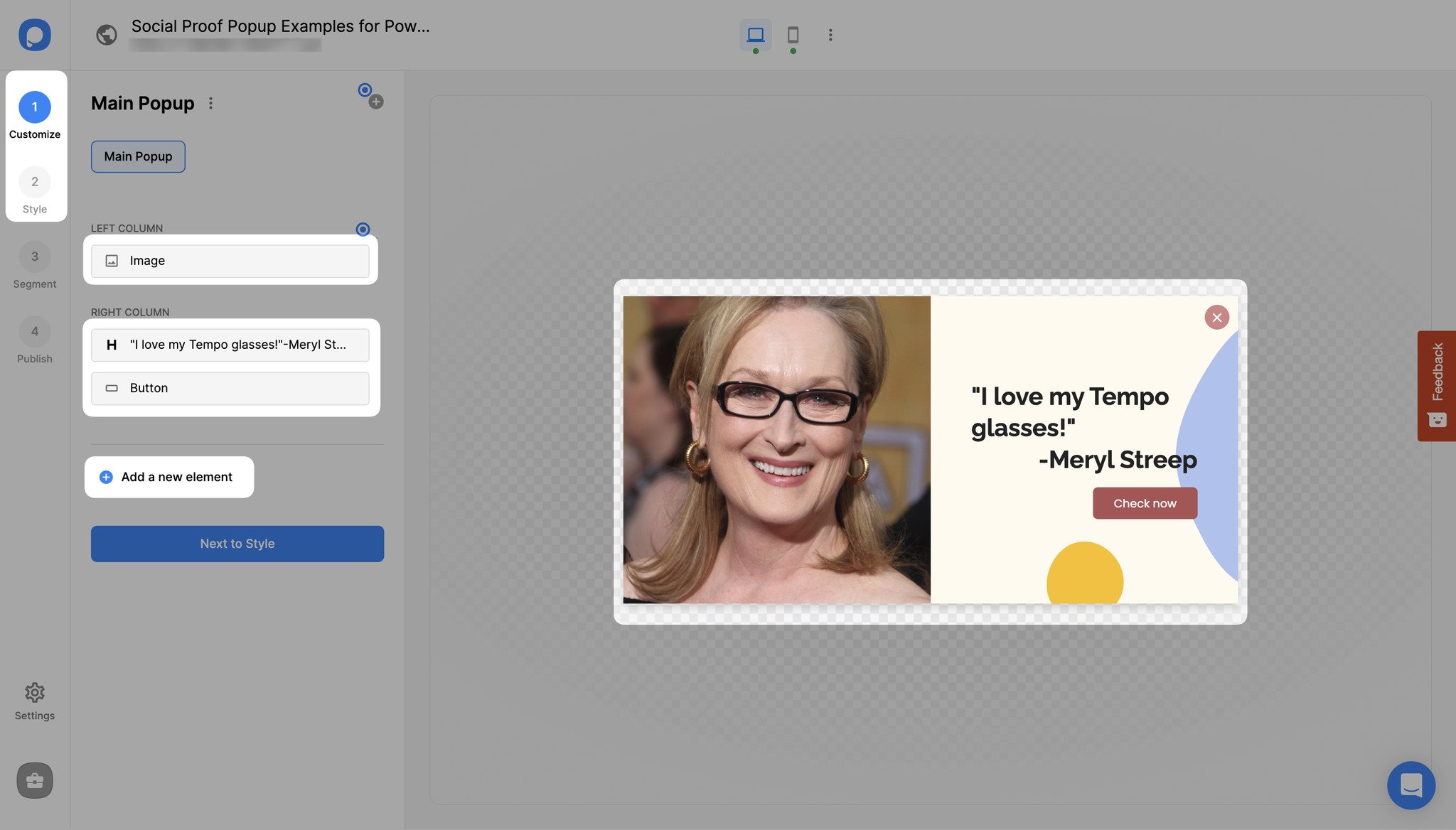The width and height of the screenshot is (1456, 830).
Task: Click the Main Popup heading
Action: (143, 104)
